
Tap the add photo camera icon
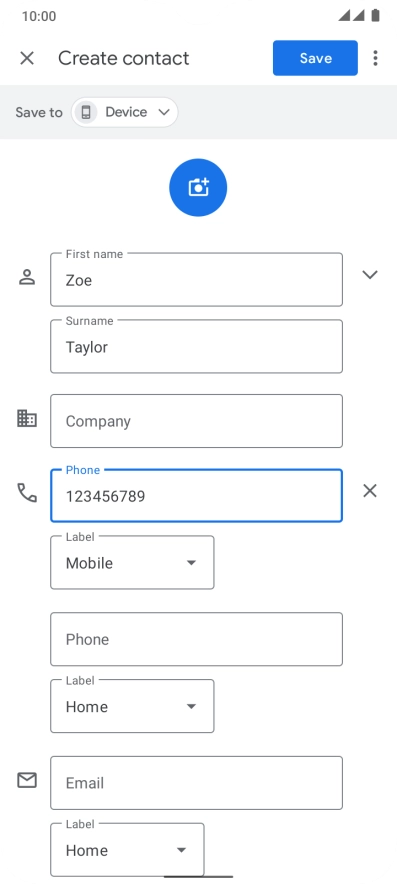click(x=198, y=187)
